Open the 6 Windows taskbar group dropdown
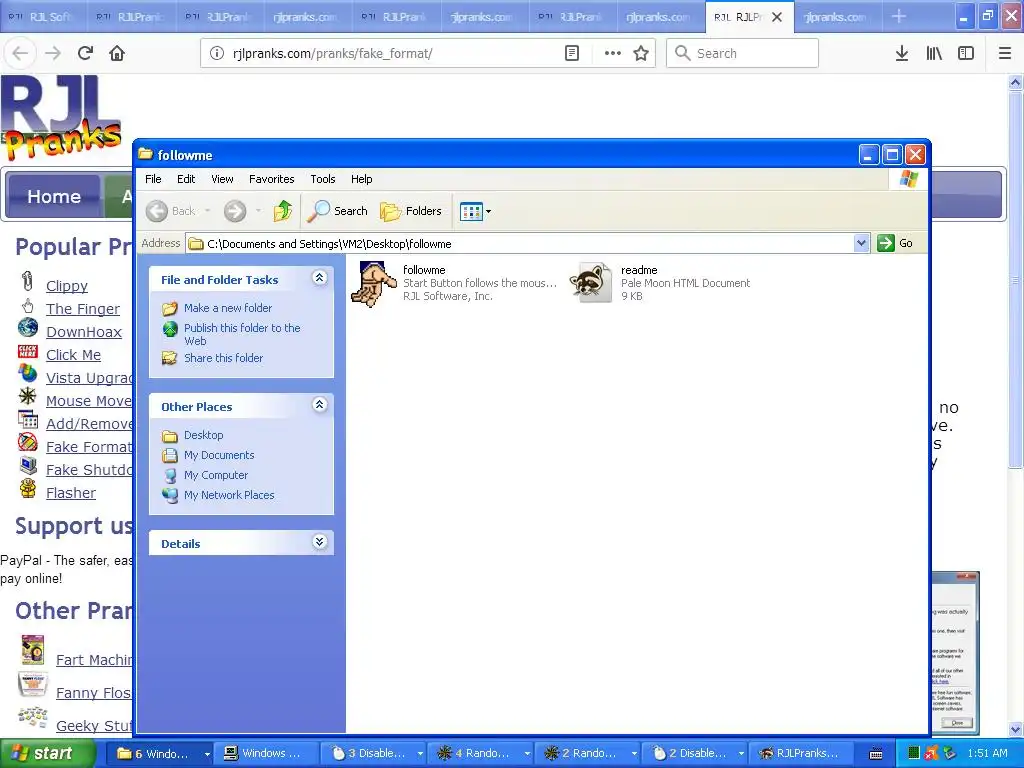 tap(207, 754)
